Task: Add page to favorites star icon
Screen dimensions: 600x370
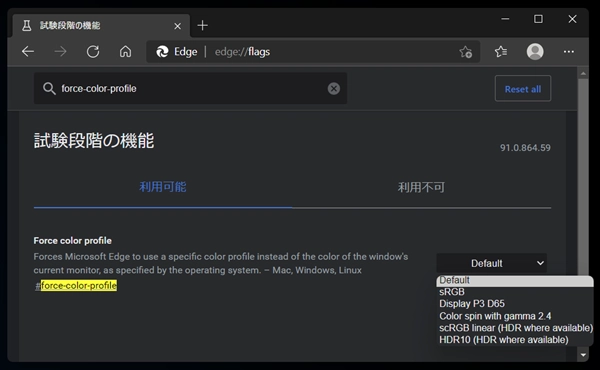Action: pos(466,52)
